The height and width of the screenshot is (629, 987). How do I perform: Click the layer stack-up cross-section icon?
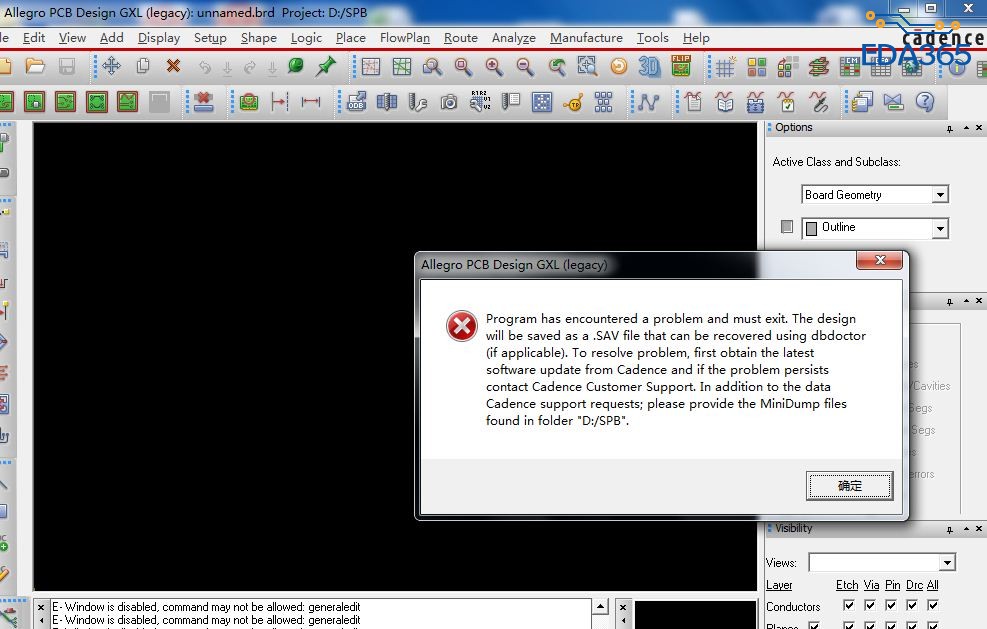pos(818,67)
